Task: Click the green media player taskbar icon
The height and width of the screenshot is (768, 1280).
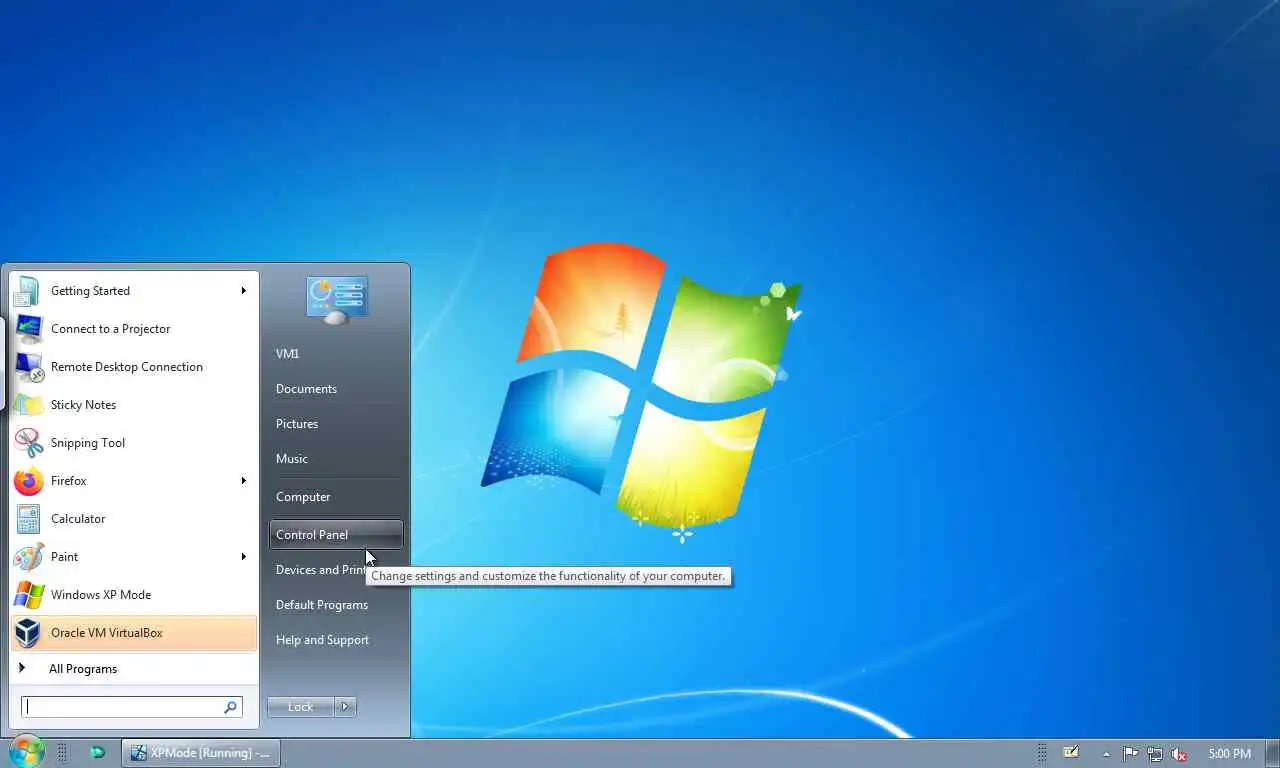Action: point(97,752)
